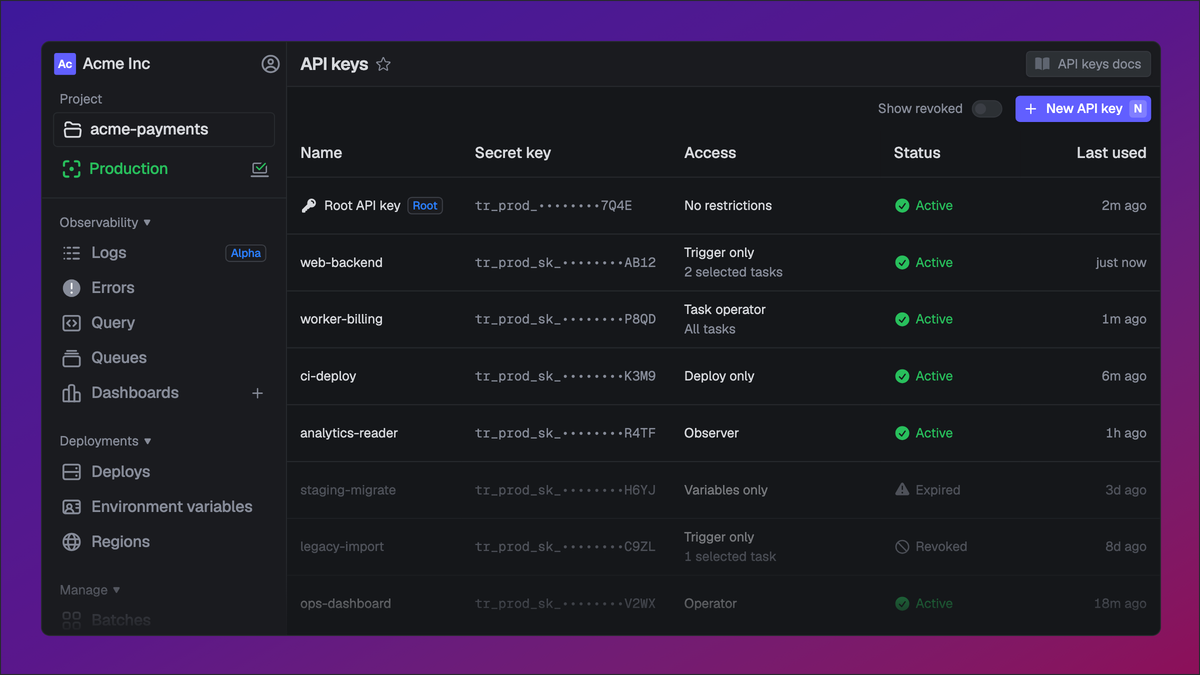Open the Dashboards page
1200x675 pixels.
[x=135, y=393]
